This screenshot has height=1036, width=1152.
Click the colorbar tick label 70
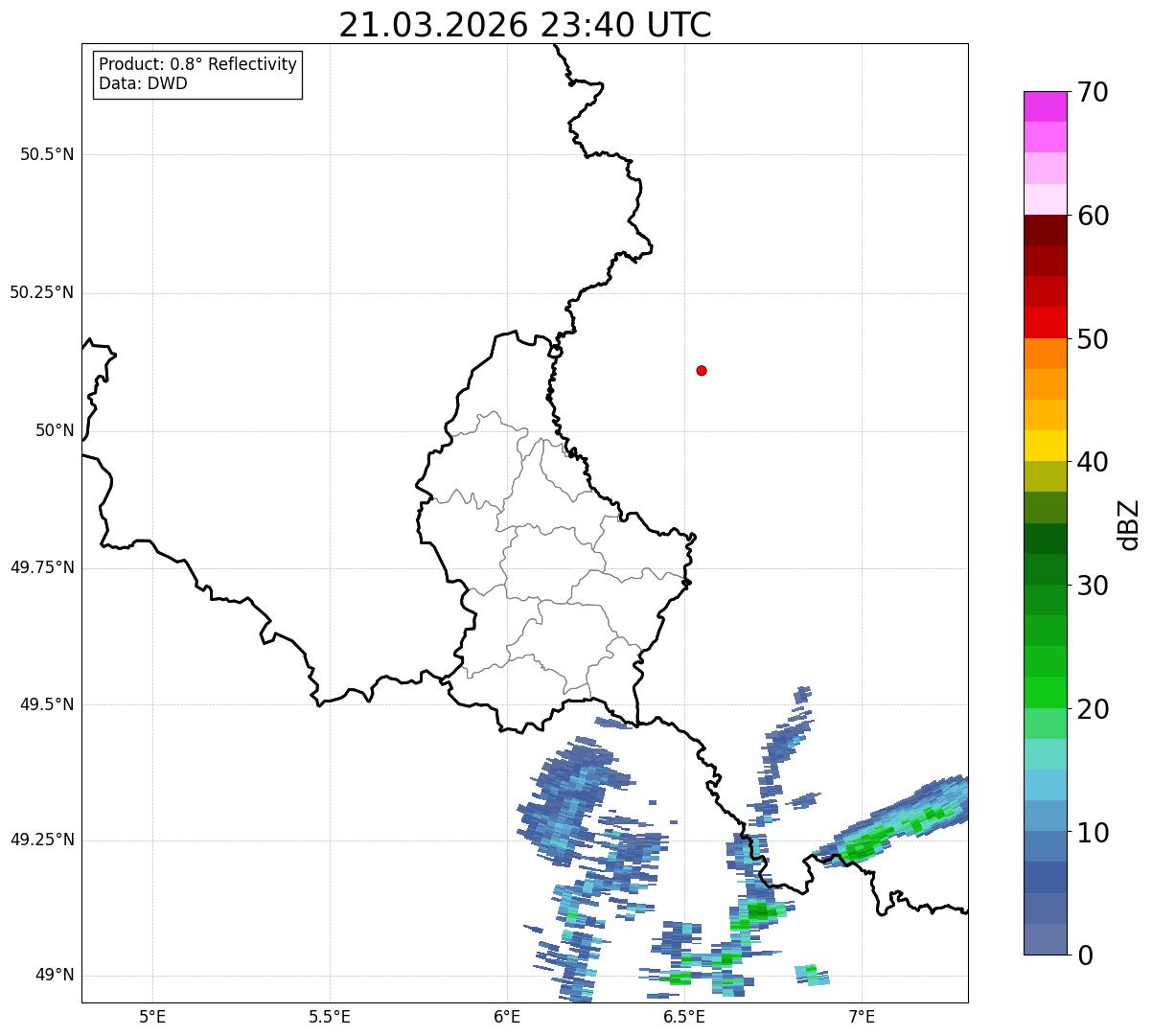1093,93
